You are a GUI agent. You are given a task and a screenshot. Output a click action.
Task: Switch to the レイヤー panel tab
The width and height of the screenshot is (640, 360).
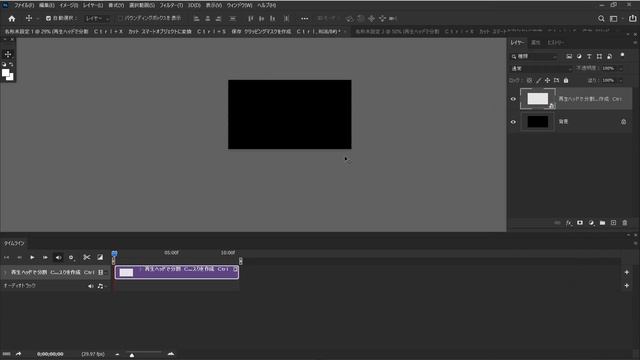click(517, 42)
